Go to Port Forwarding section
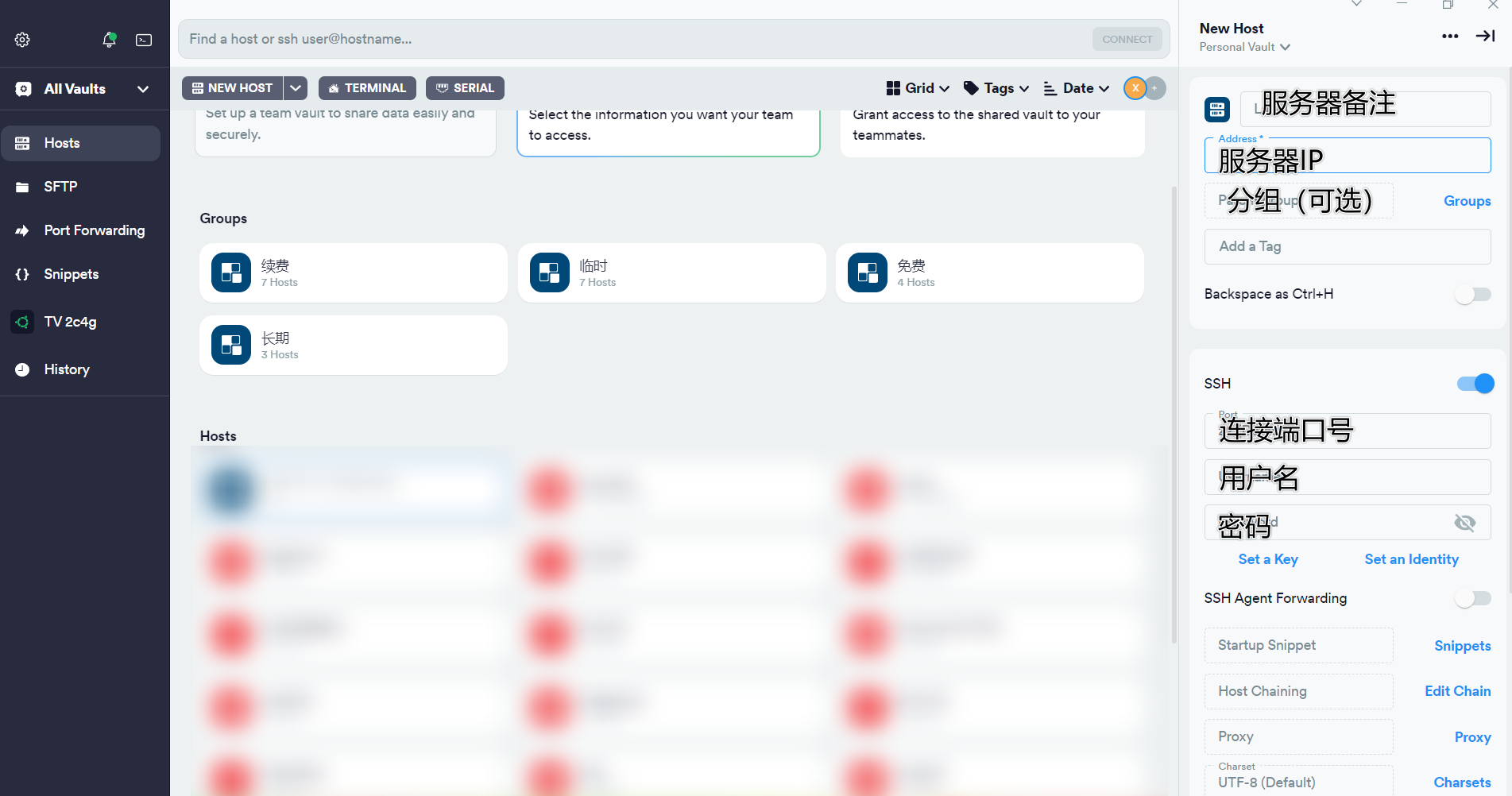1512x796 pixels. (94, 230)
